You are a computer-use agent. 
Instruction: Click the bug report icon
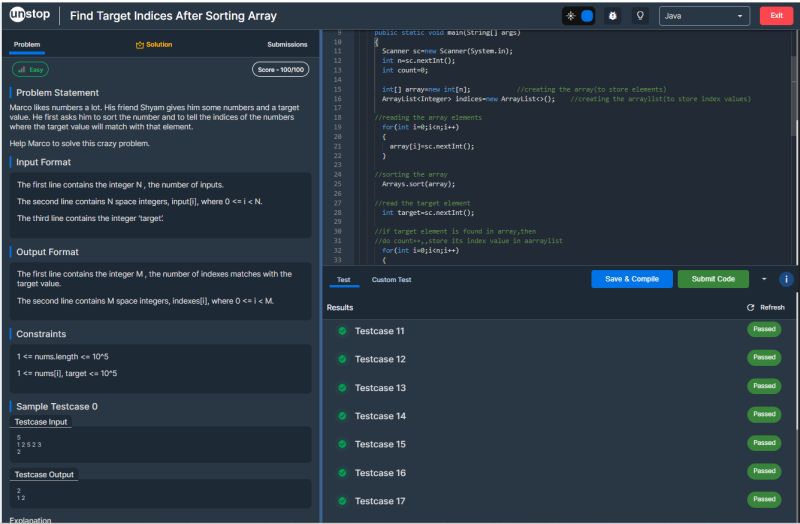pos(614,16)
